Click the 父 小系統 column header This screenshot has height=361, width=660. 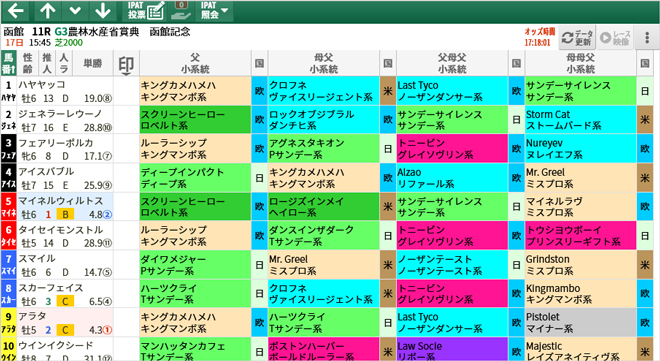pyautogui.click(x=195, y=64)
